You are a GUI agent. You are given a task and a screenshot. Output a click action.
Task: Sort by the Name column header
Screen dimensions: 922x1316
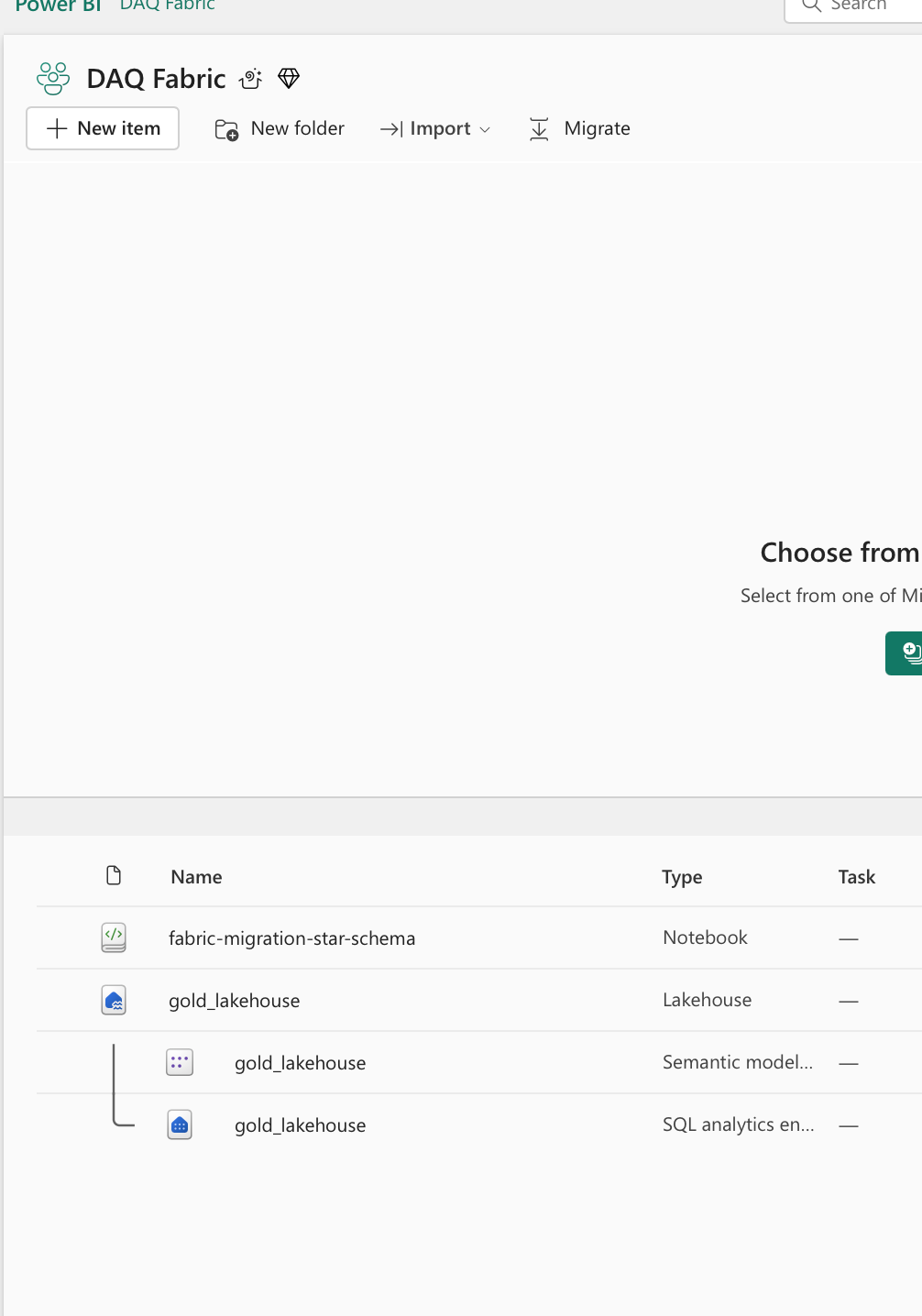click(196, 877)
